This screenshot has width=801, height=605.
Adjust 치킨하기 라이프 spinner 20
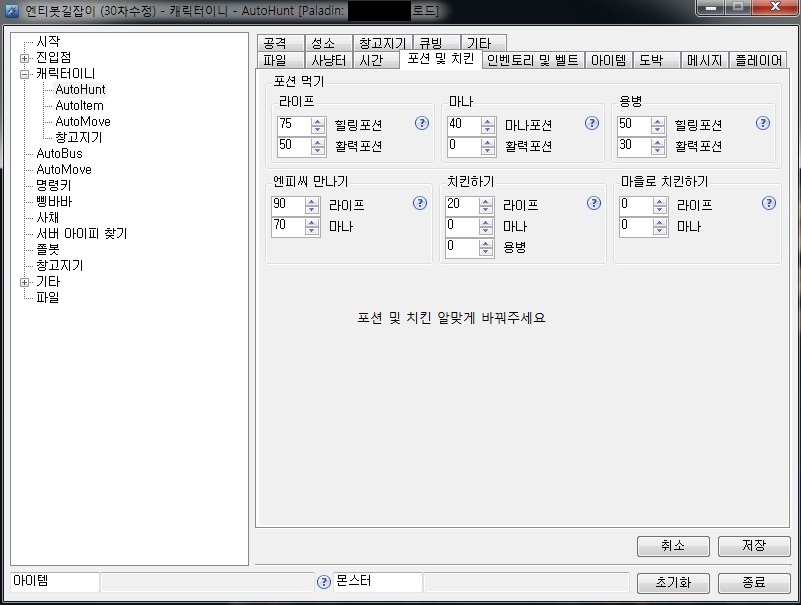469,205
